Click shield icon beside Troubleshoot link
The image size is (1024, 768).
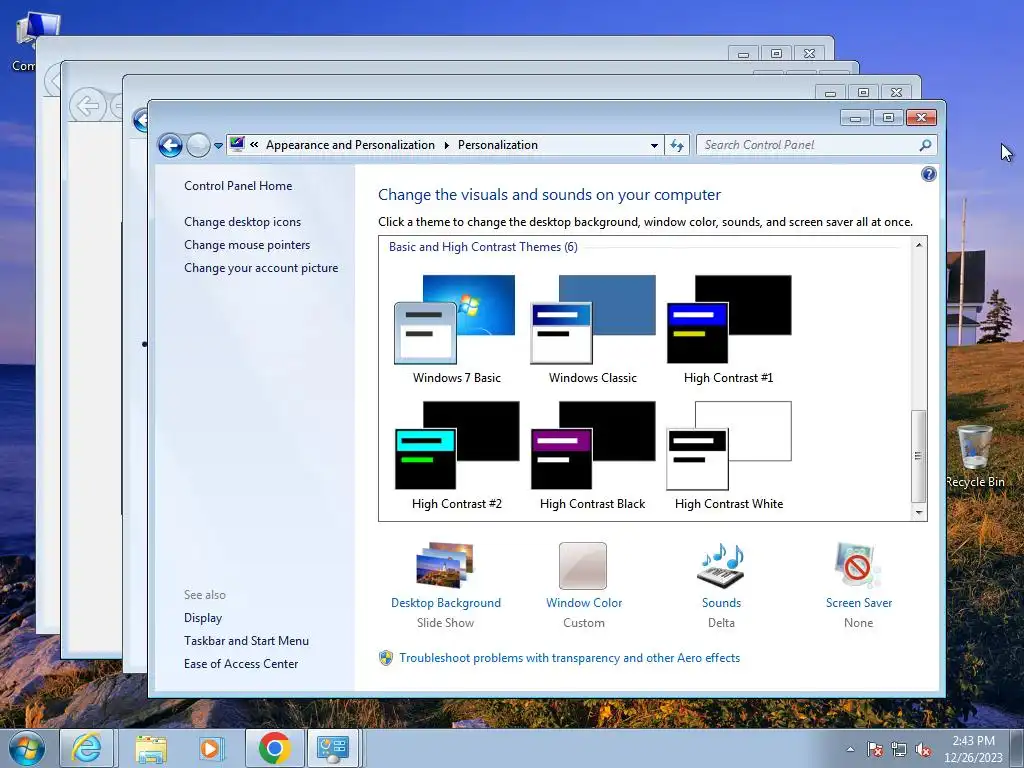pyautogui.click(x=386, y=658)
